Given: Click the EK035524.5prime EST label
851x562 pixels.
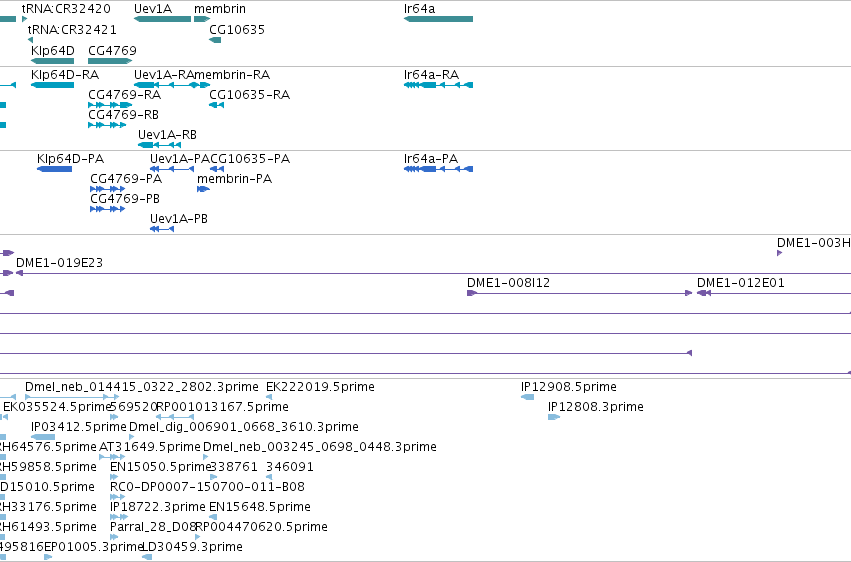Looking at the screenshot, I should (x=57, y=407).
